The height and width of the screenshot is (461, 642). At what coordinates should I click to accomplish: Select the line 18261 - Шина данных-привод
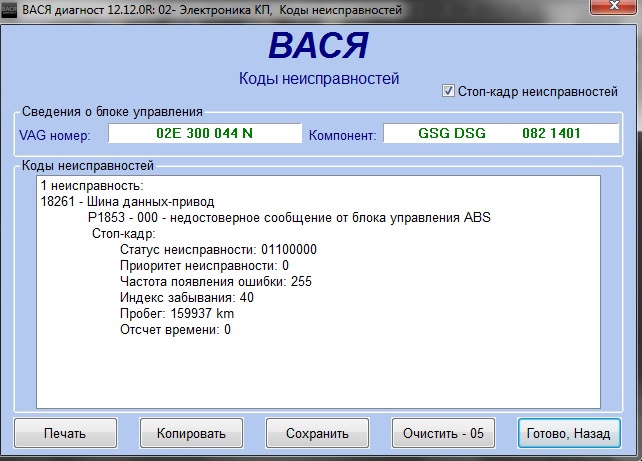point(127,202)
